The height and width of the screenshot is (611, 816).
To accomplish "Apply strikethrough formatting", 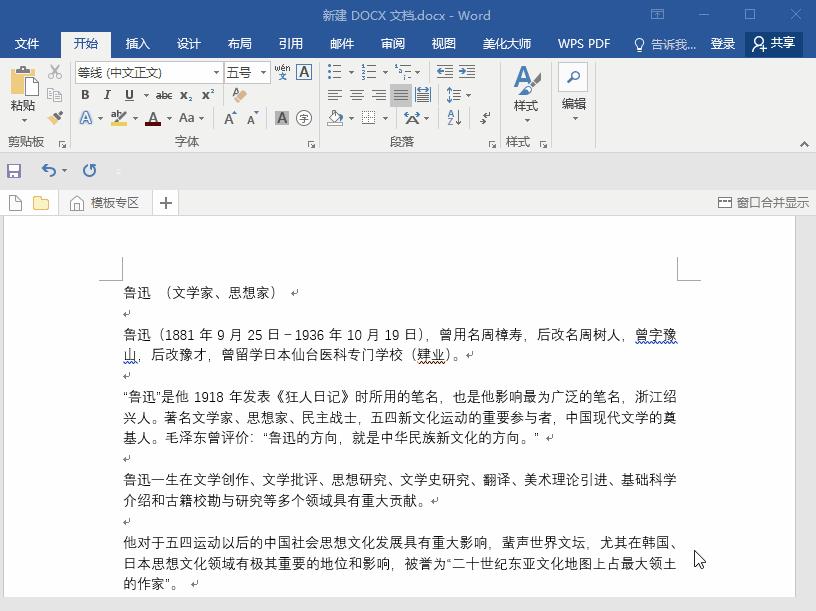I will click(x=165, y=95).
